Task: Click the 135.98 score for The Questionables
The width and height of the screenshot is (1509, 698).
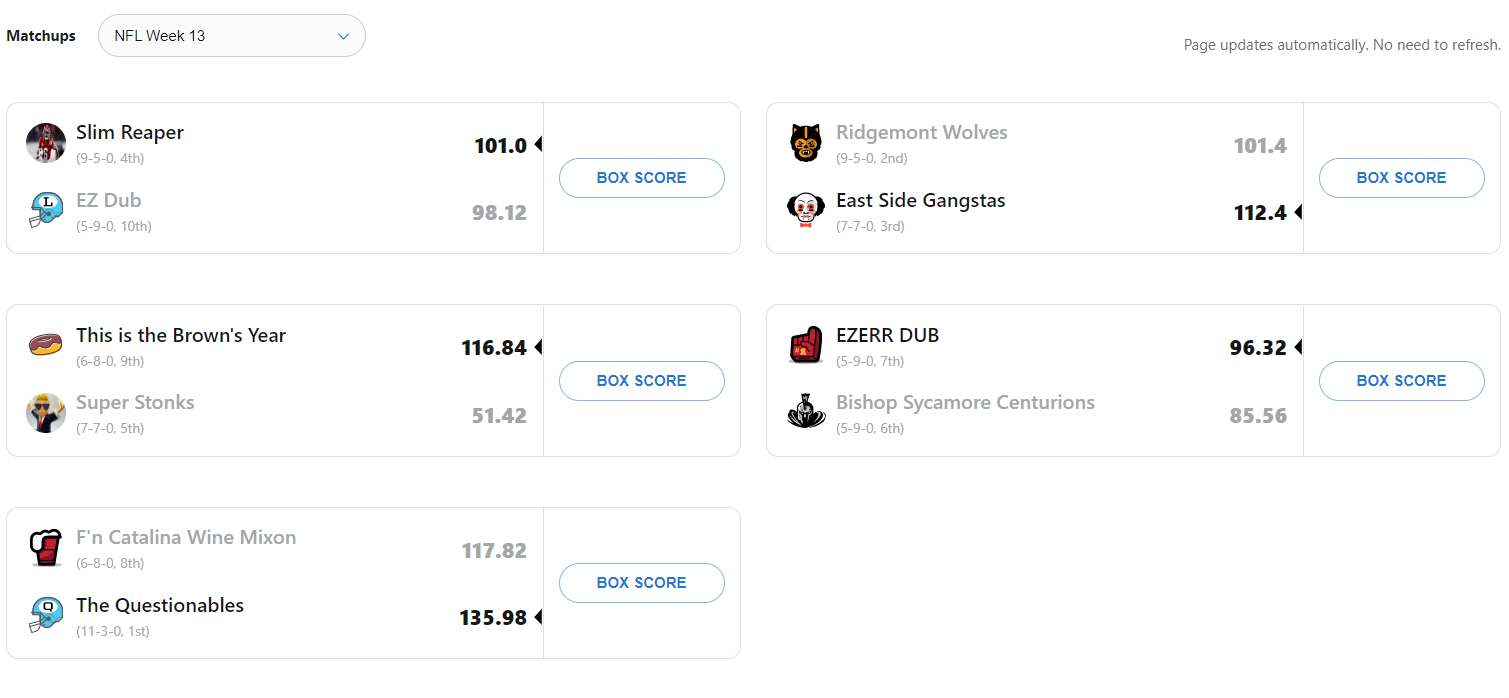Action: [493, 618]
